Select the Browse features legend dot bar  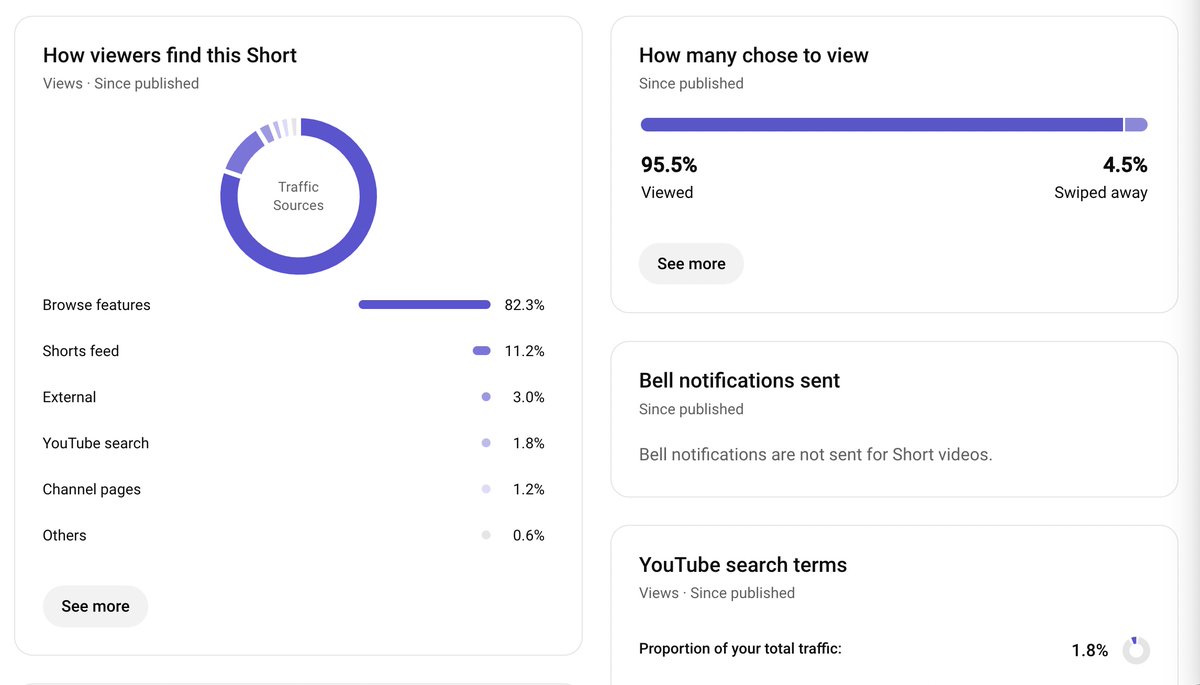[x=425, y=305]
